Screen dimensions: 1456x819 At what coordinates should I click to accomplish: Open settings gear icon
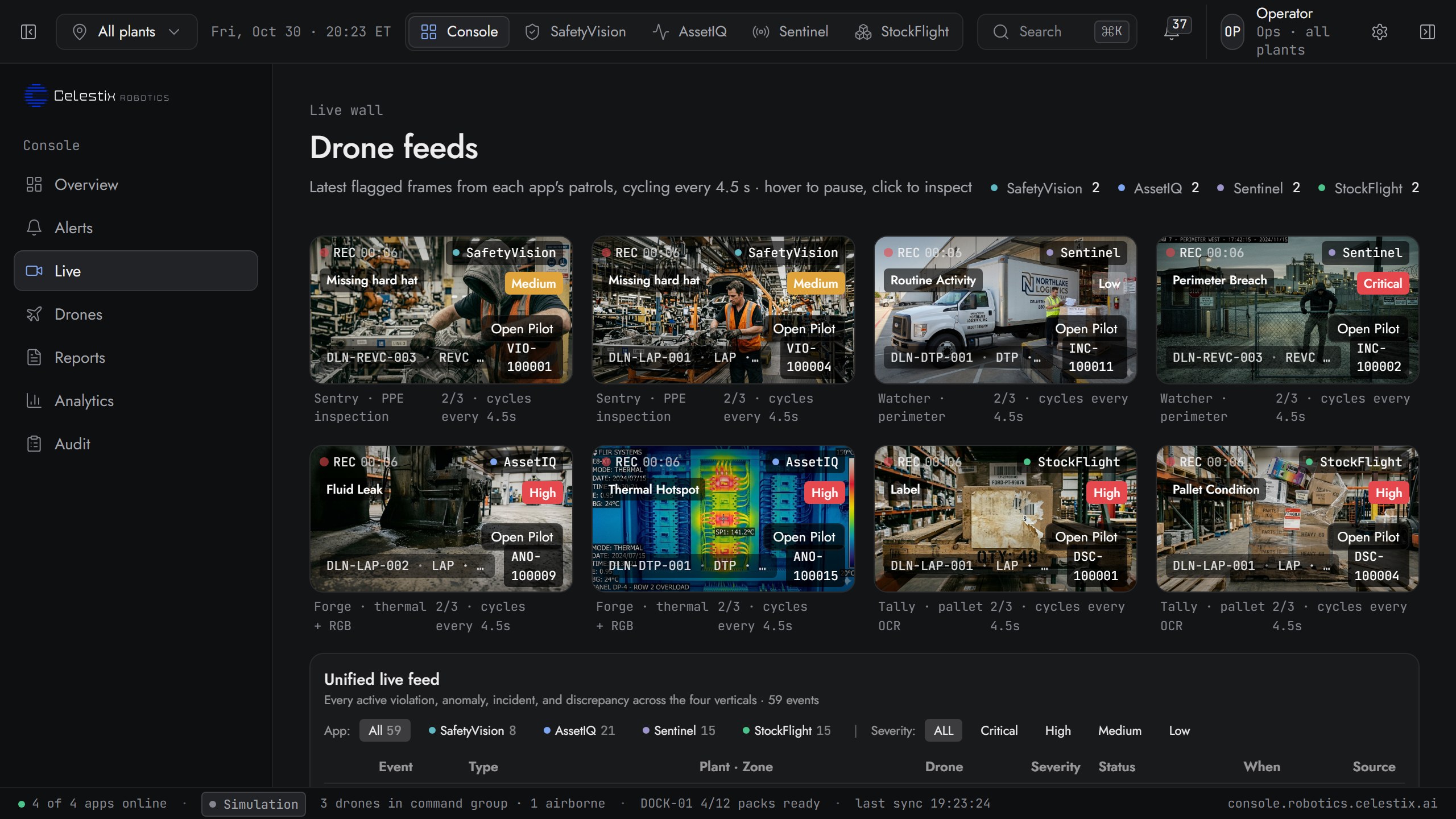tap(1380, 32)
